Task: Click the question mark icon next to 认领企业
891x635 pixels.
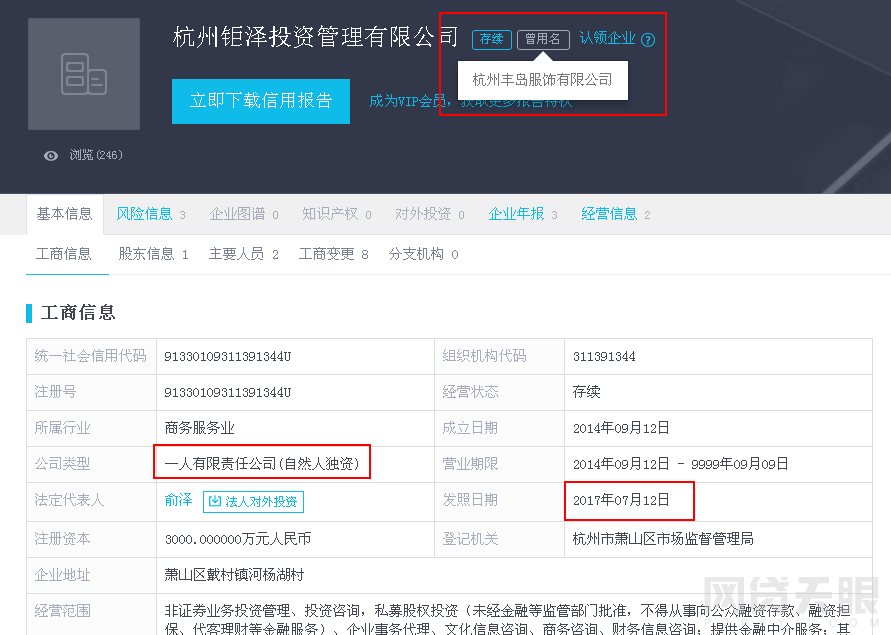Action: tap(648, 40)
